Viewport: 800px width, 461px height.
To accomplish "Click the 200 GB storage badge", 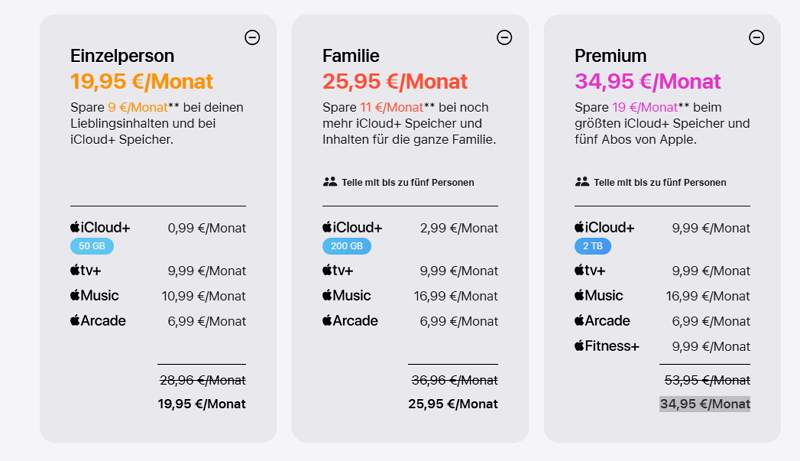I will (345, 246).
